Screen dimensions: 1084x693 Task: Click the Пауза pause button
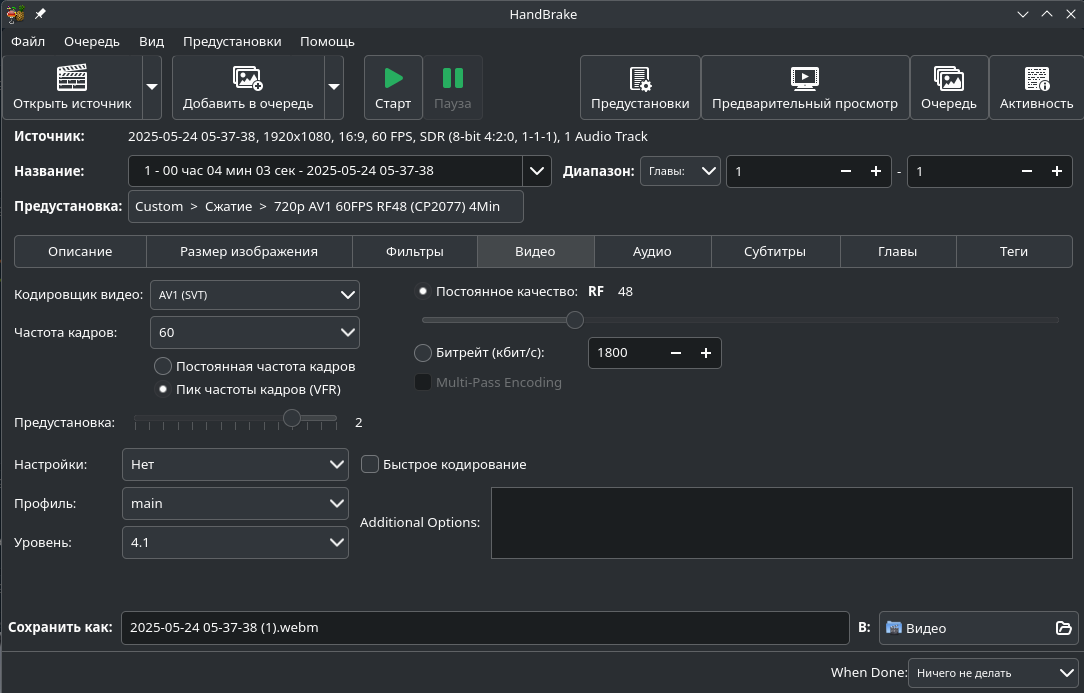point(453,87)
